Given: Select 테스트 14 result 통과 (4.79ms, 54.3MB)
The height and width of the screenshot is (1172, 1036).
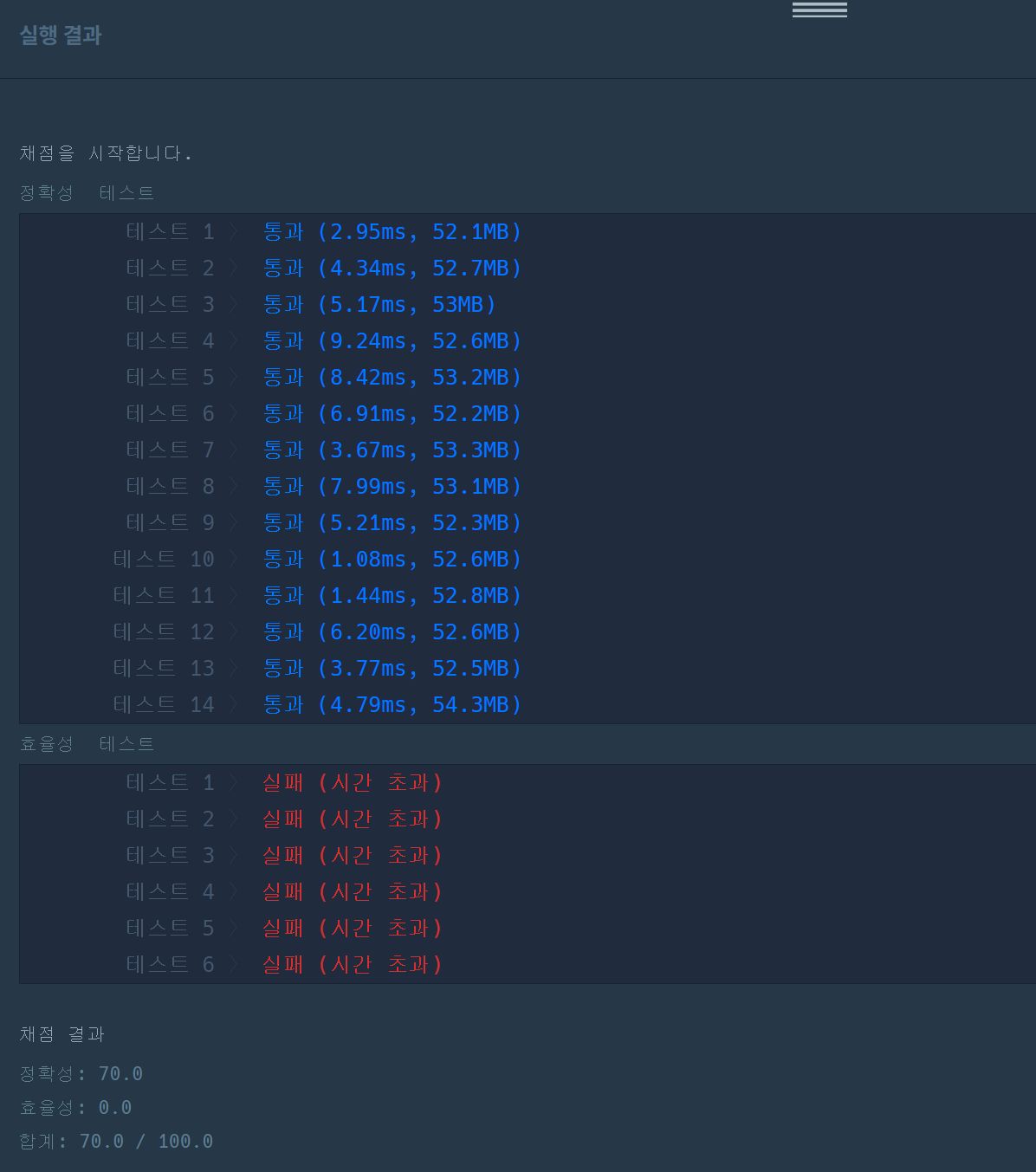Looking at the screenshot, I should tap(392, 704).
